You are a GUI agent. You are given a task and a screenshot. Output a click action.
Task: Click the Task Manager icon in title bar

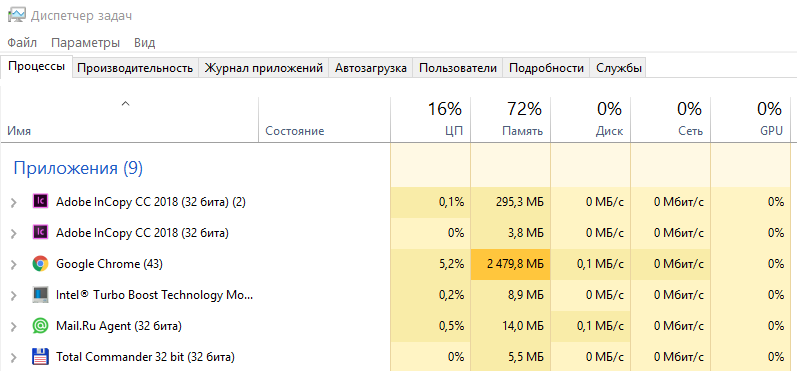pos(17,15)
